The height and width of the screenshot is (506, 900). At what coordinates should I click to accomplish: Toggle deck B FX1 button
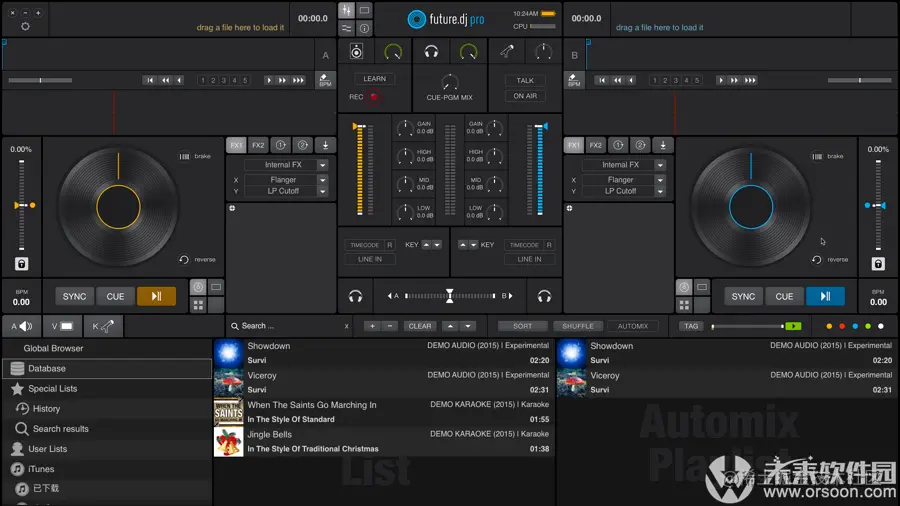(x=573, y=145)
